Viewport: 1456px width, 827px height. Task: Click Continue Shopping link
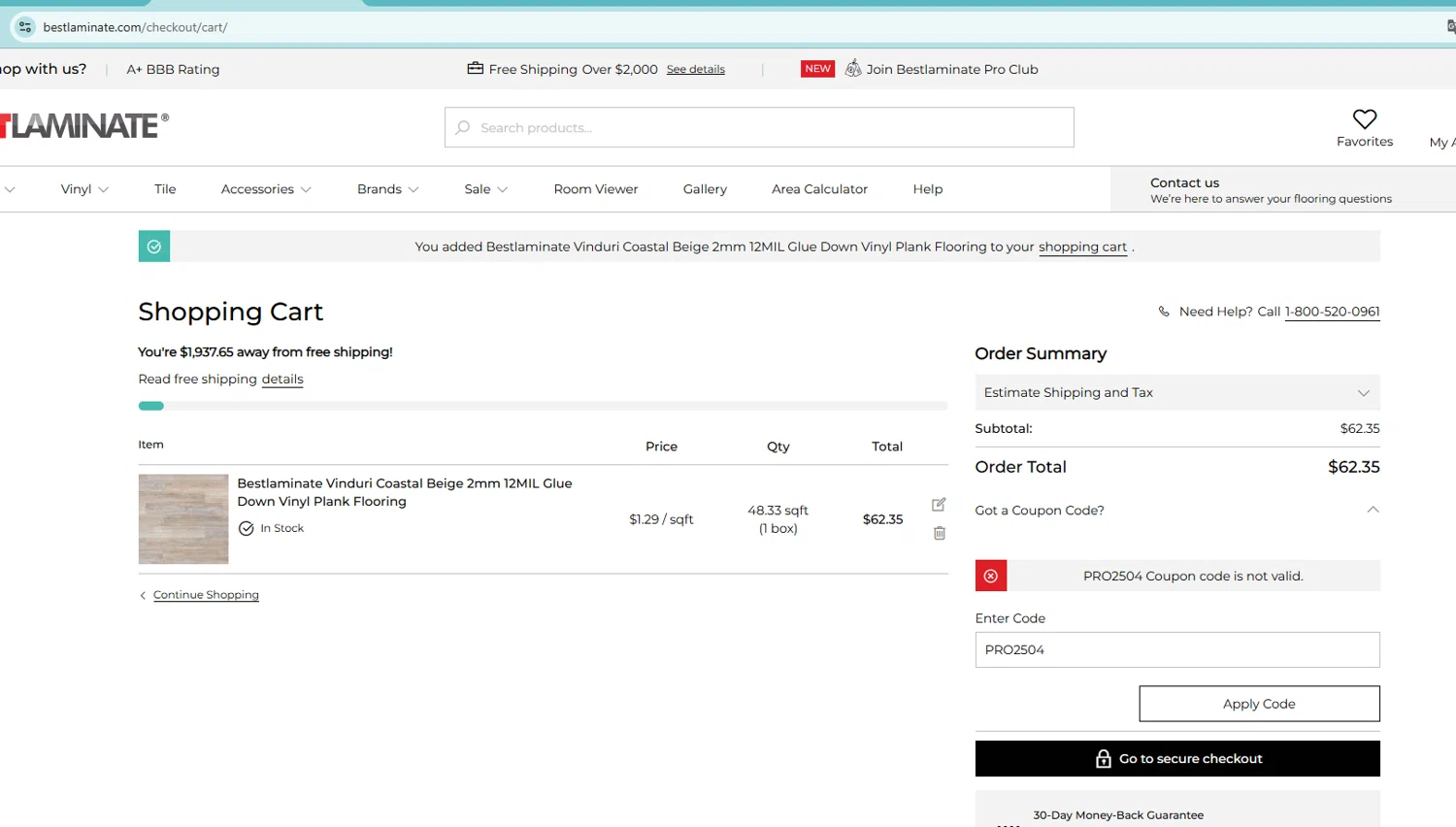point(206,595)
